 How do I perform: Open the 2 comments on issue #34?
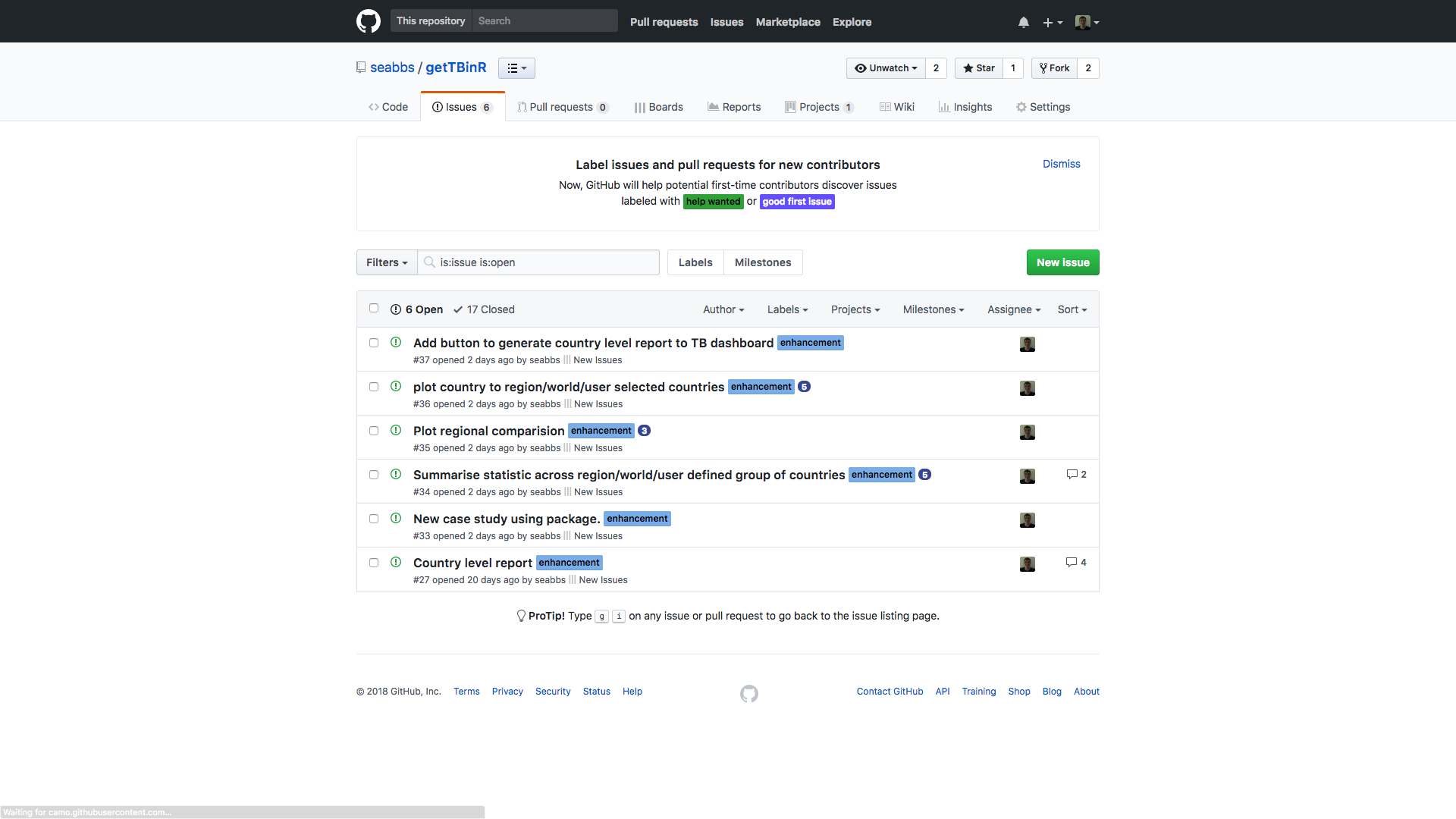[x=1076, y=475]
